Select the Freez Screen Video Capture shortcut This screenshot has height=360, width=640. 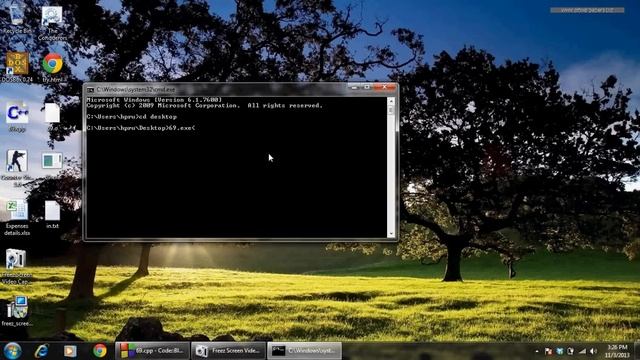pos(16,266)
